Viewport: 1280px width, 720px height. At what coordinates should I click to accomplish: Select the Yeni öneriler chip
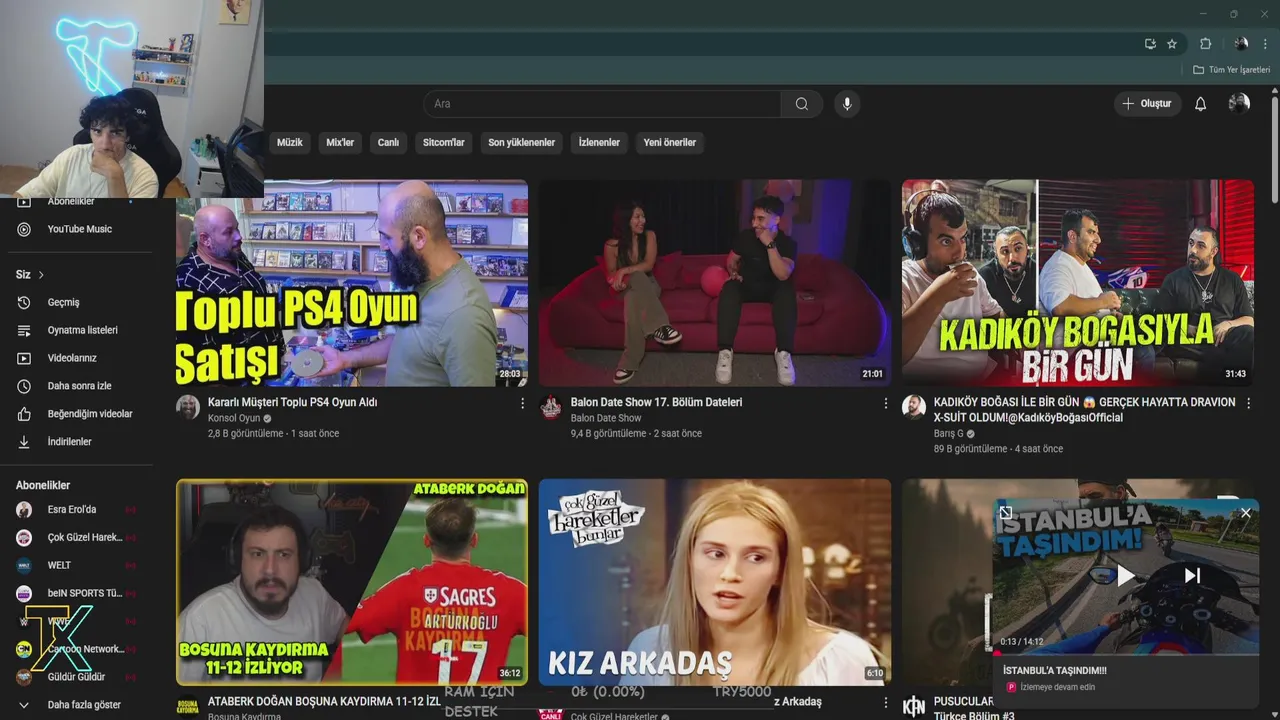click(670, 142)
